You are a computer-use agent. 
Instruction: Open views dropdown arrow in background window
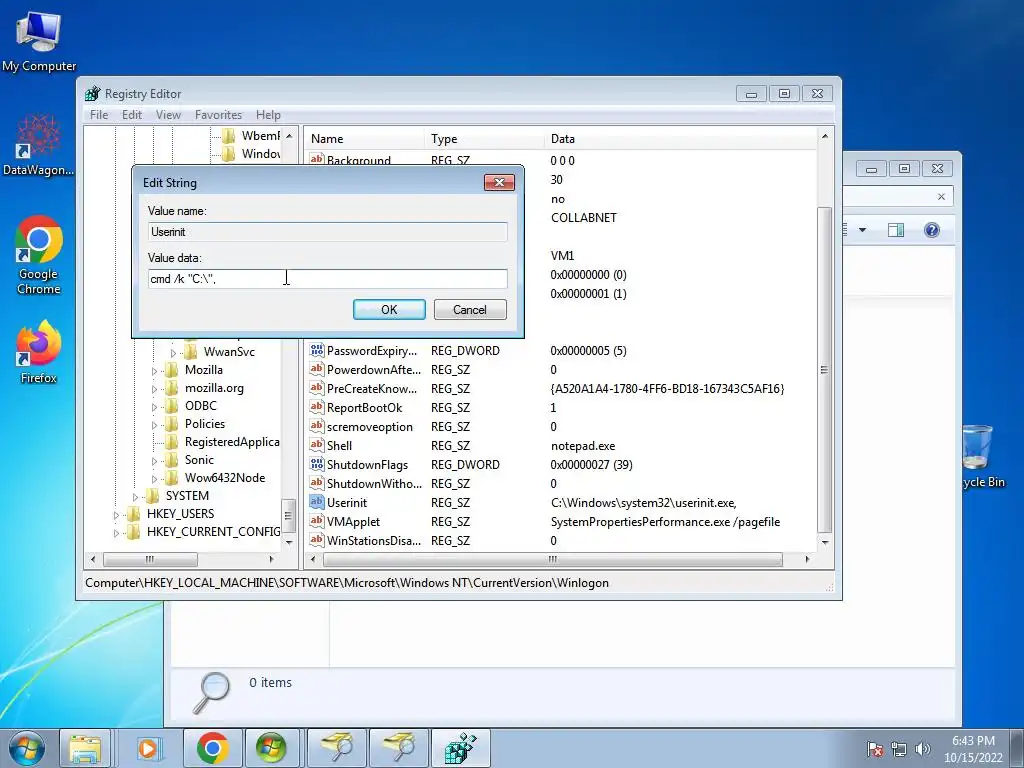click(862, 230)
